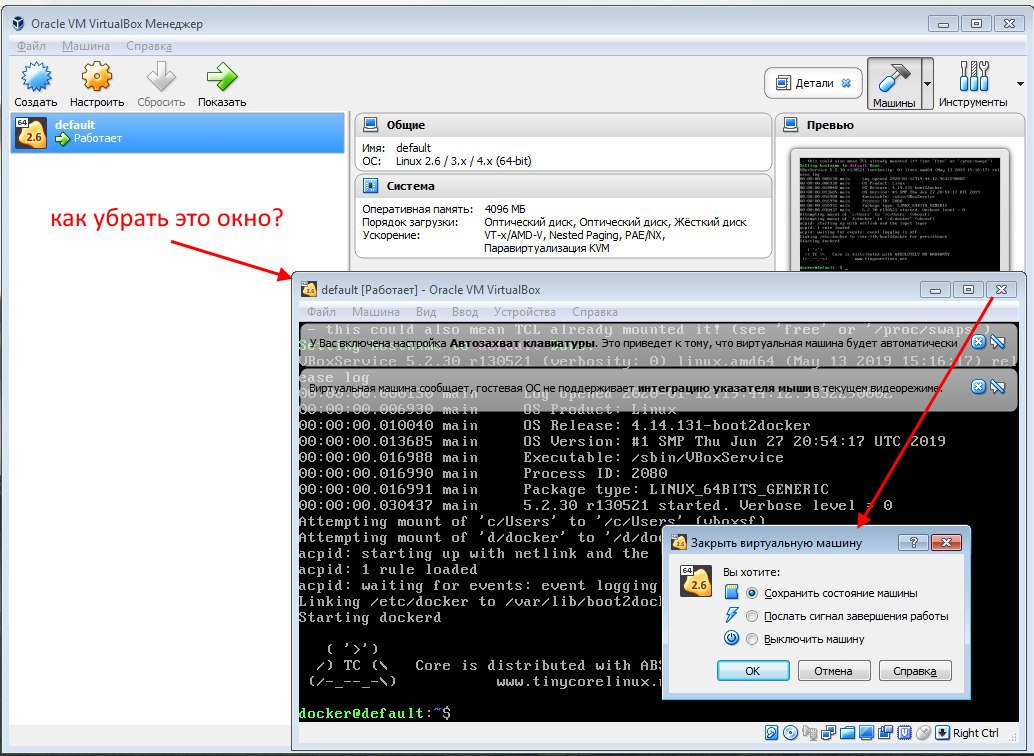This screenshot has width=1034, height=756.
Task: Click CPU virtualization features status icon
Action: point(904,732)
